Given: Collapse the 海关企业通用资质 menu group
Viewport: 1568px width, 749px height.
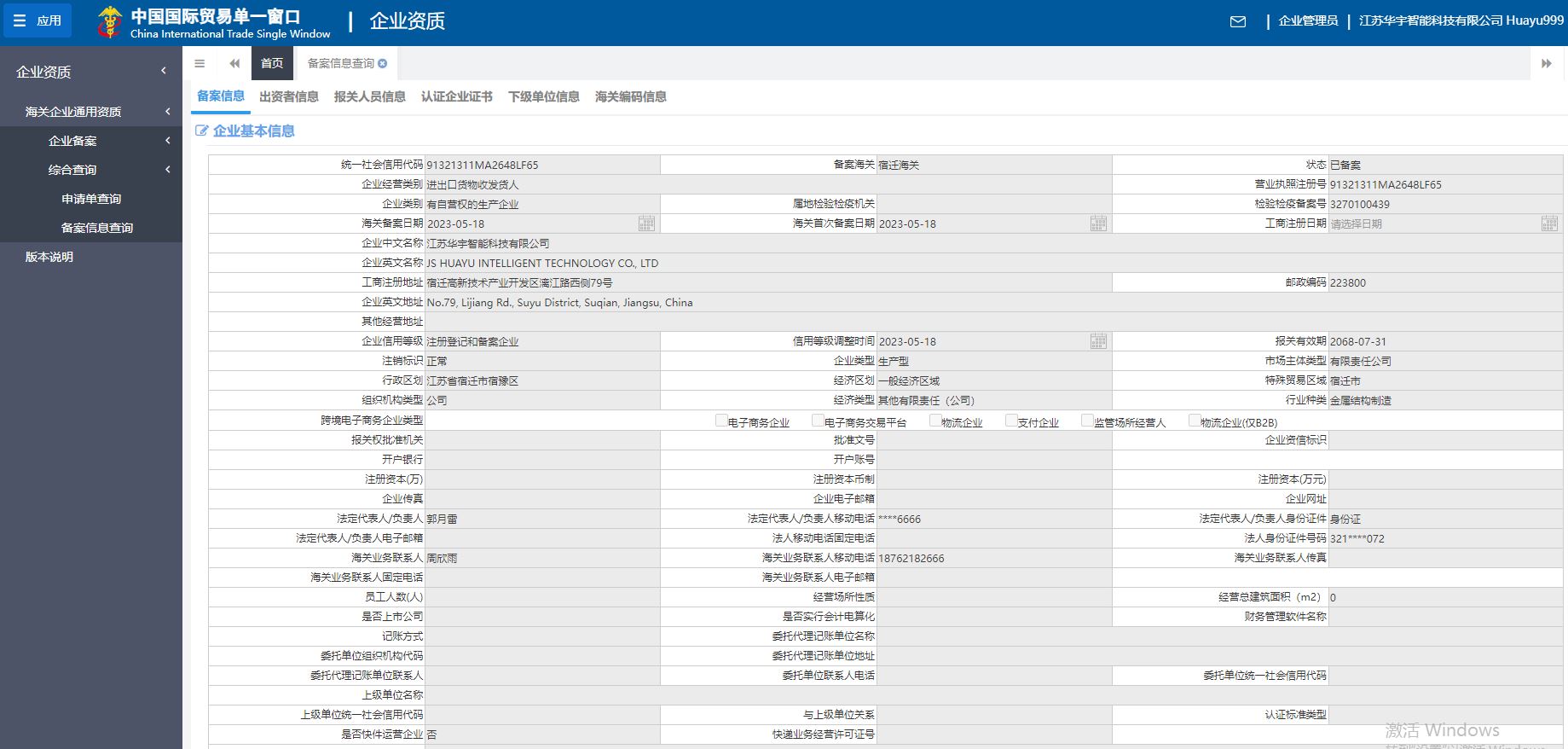Looking at the screenshot, I should point(91,112).
